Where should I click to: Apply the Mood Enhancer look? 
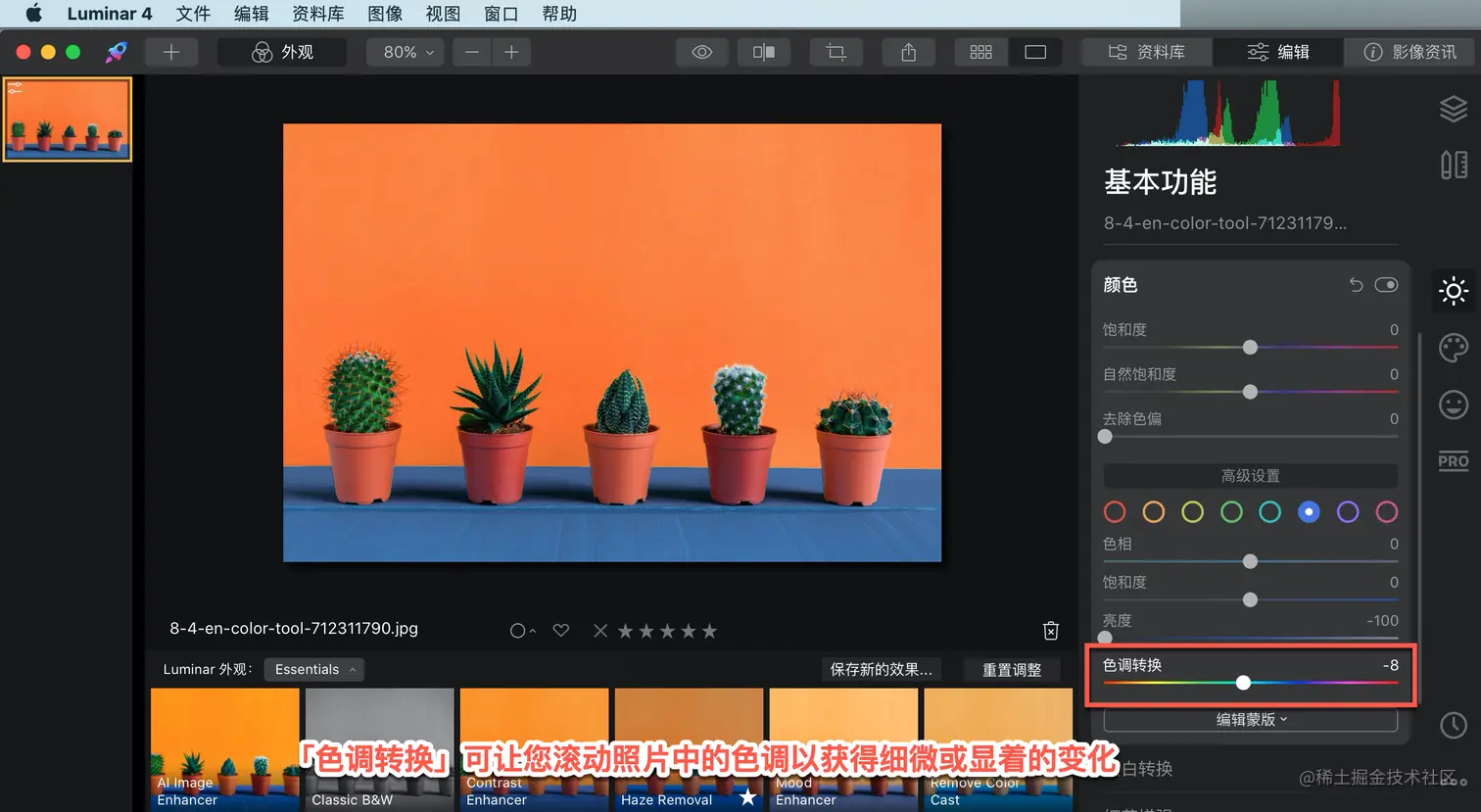(844, 749)
